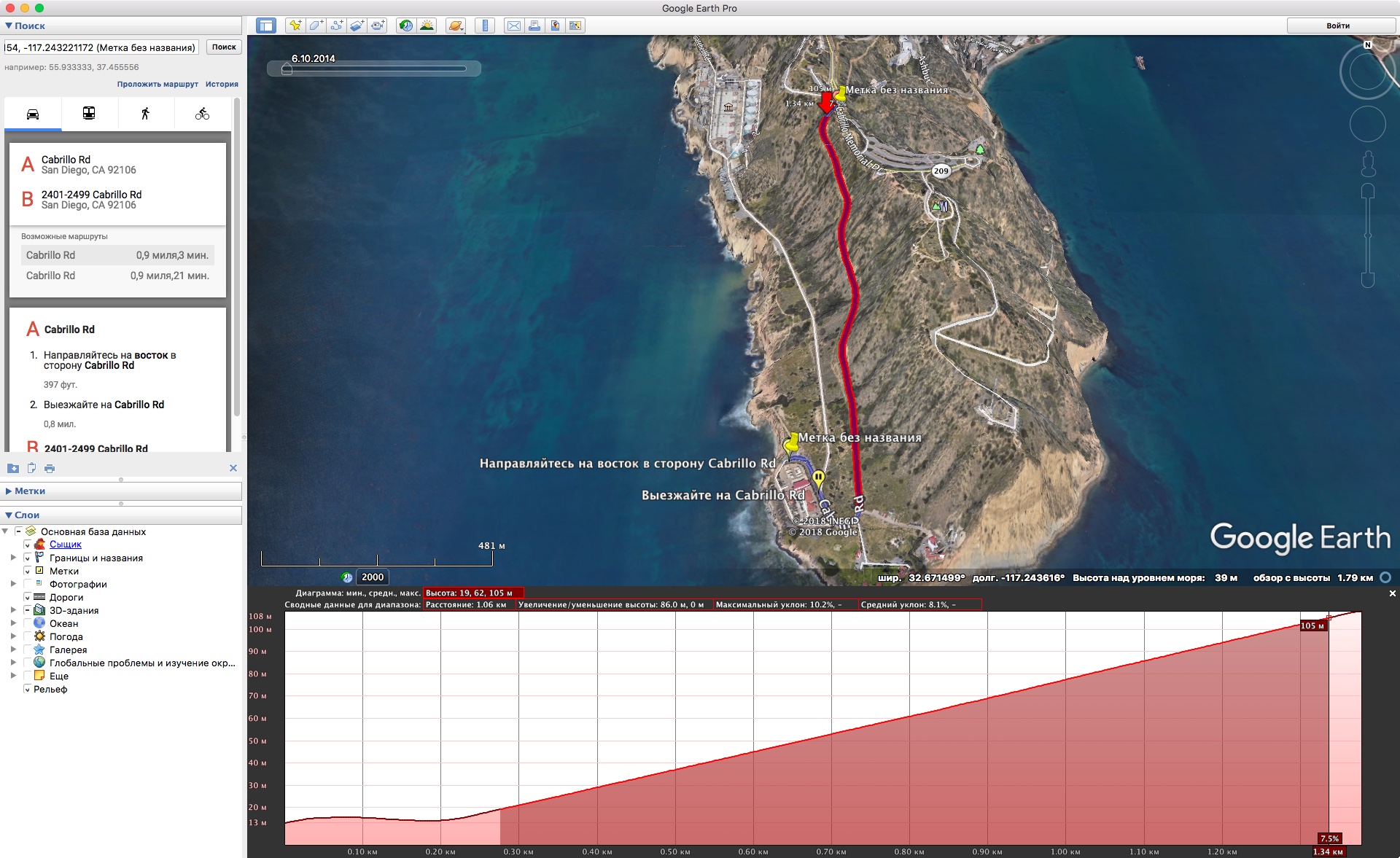View in Google Maps icon
This screenshot has height=858, width=1400.
tap(575, 26)
